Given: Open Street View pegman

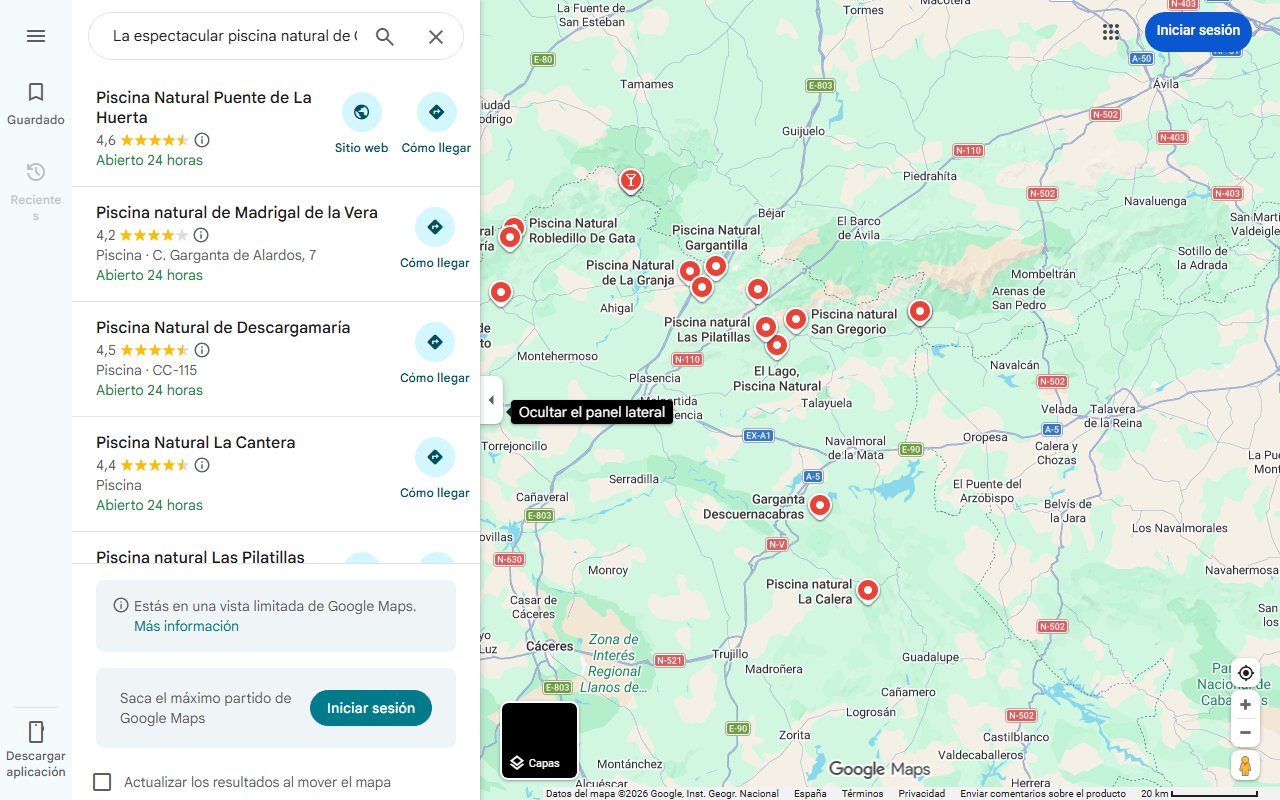Looking at the screenshot, I should coord(1245,766).
